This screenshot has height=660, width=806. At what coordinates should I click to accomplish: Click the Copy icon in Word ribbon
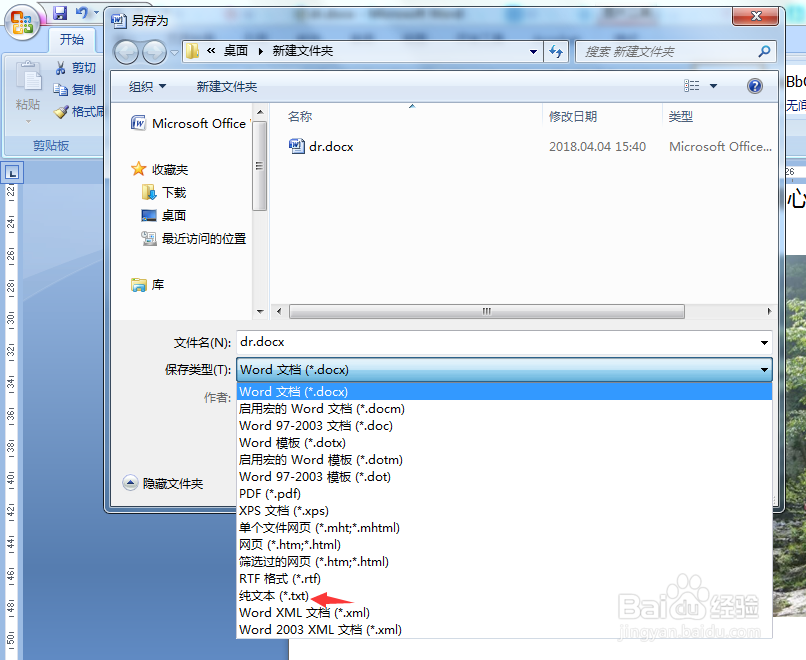tap(60, 90)
